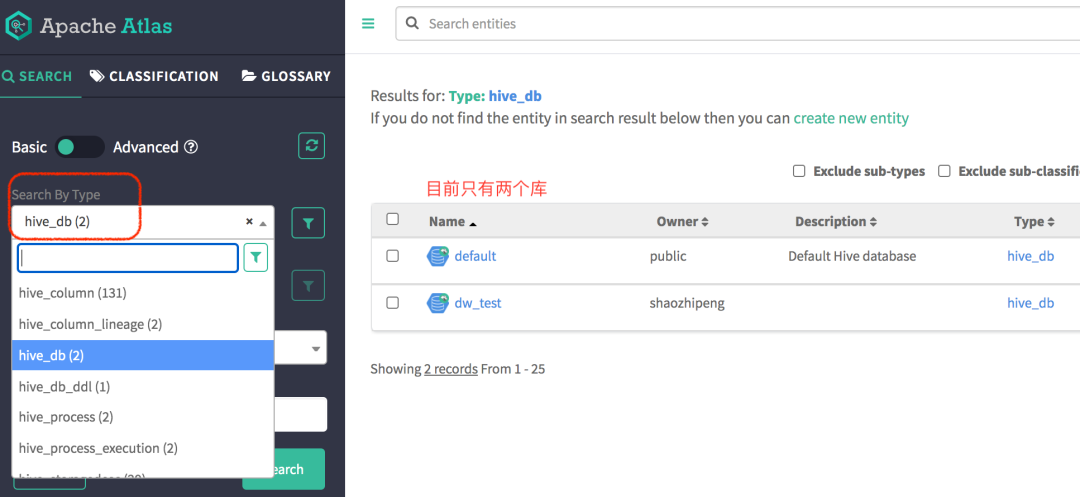This screenshot has width=1080, height=497.
Task: Open hive_db type link in default row
Action: (x=1030, y=256)
